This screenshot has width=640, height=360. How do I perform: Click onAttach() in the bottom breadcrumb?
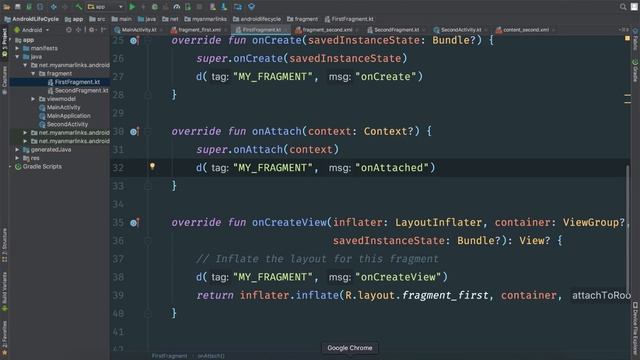[x=211, y=356]
